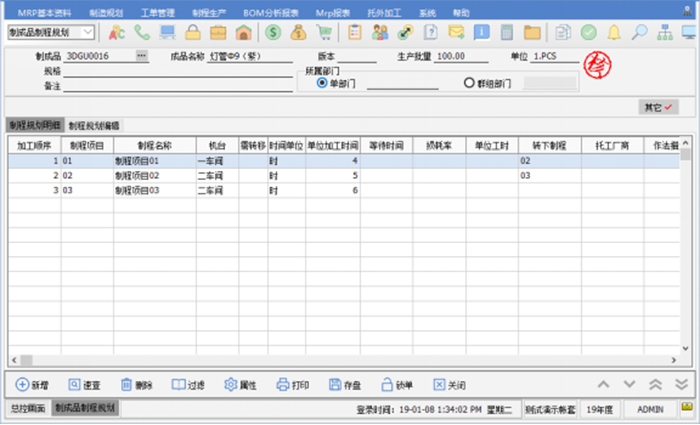Image resolution: width=700 pixels, height=425 pixels.
Task: Select the 单部门 radio button
Action: (x=321, y=84)
